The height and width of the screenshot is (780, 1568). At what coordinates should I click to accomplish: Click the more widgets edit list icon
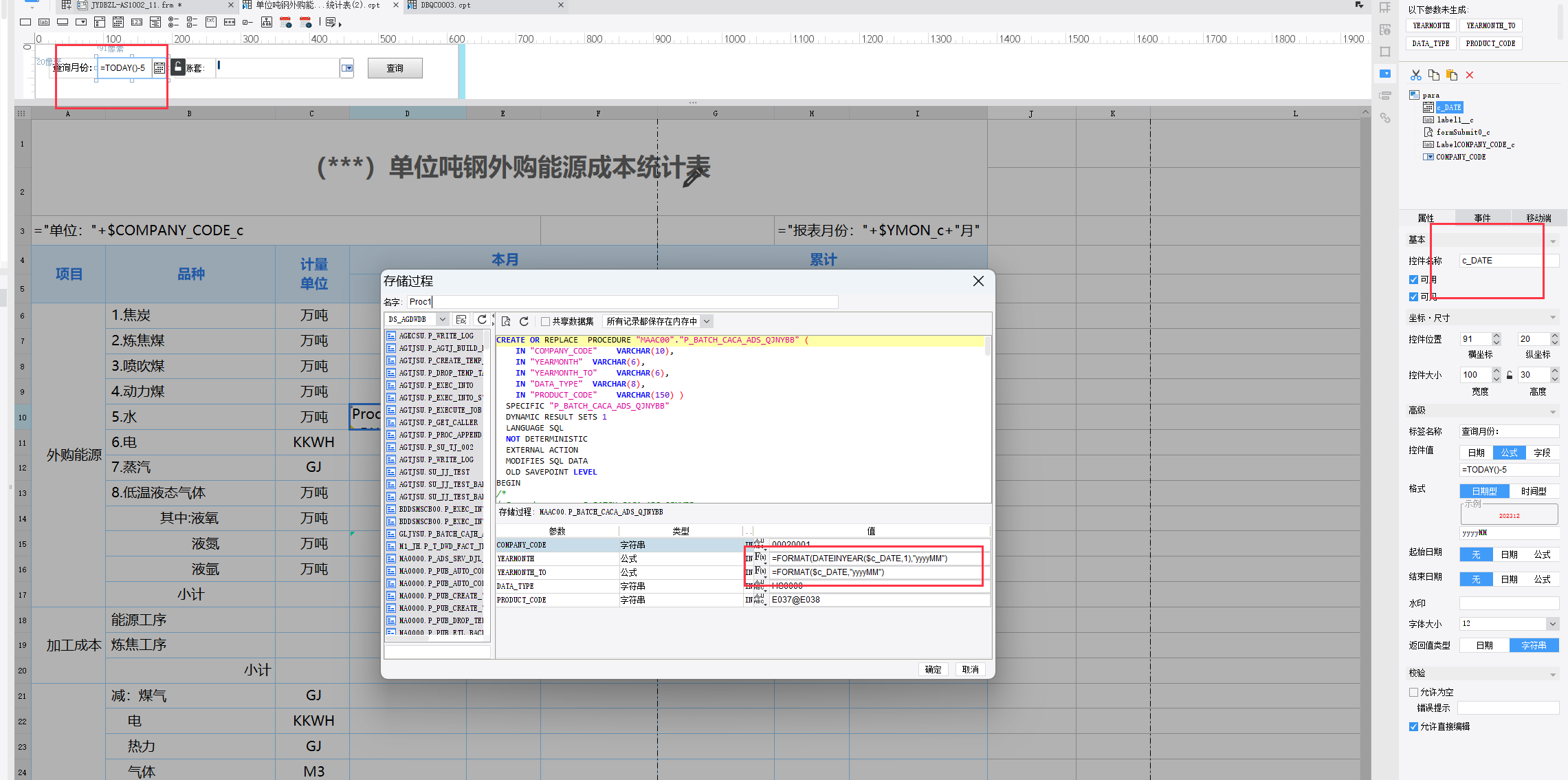(332, 22)
